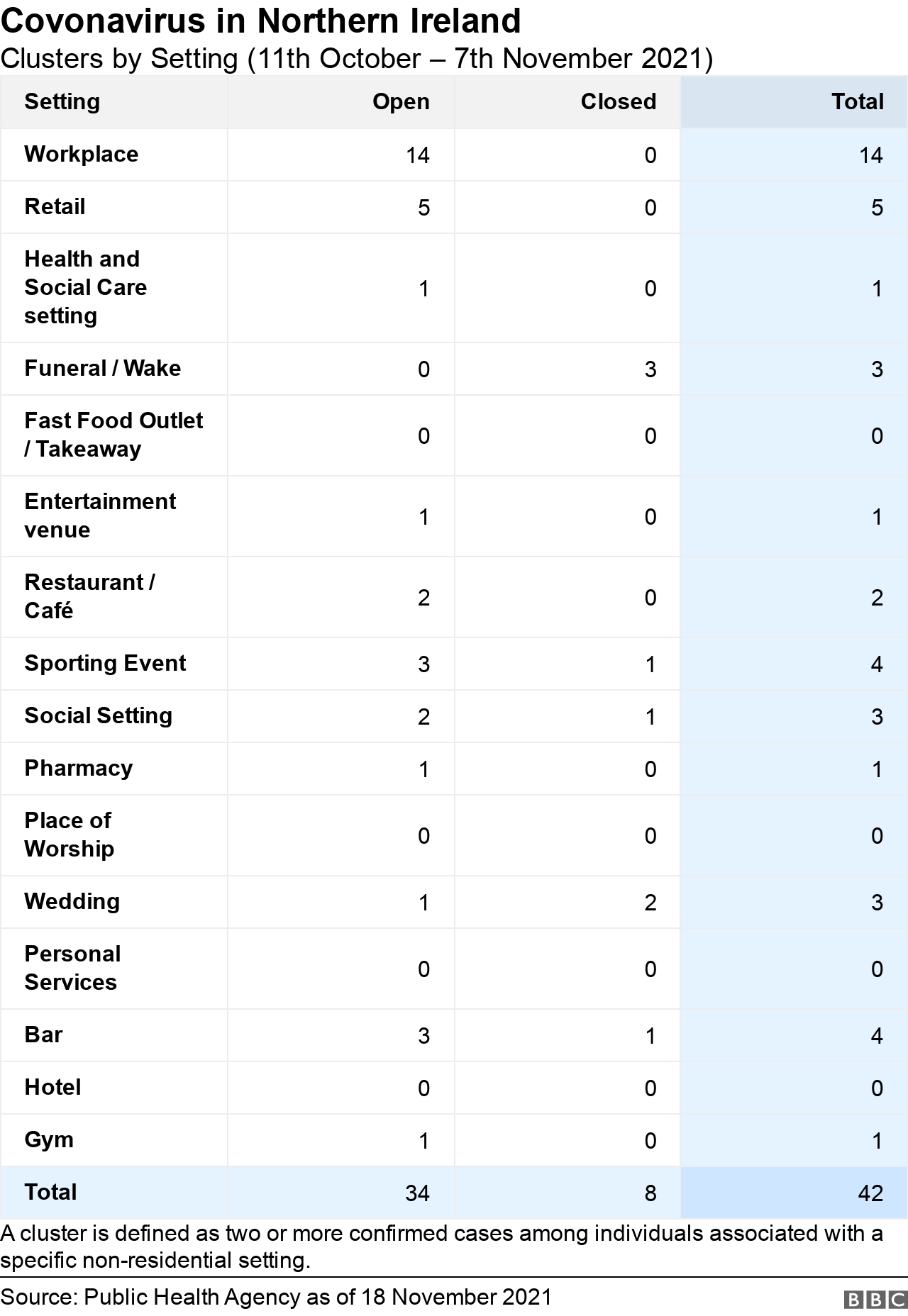Select Health and Social Care setting row
908x1316 pixels.
(85, 287)
